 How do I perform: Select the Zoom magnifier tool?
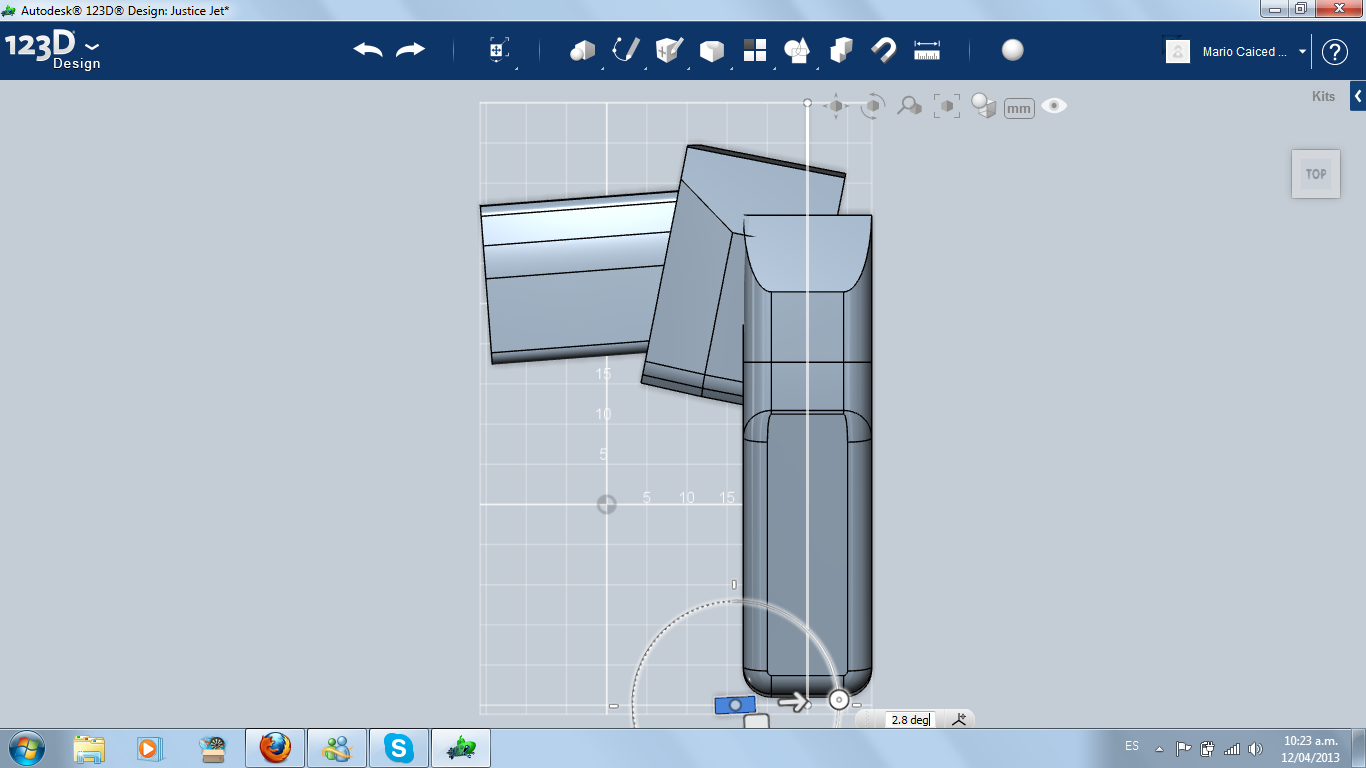point(909,106)
